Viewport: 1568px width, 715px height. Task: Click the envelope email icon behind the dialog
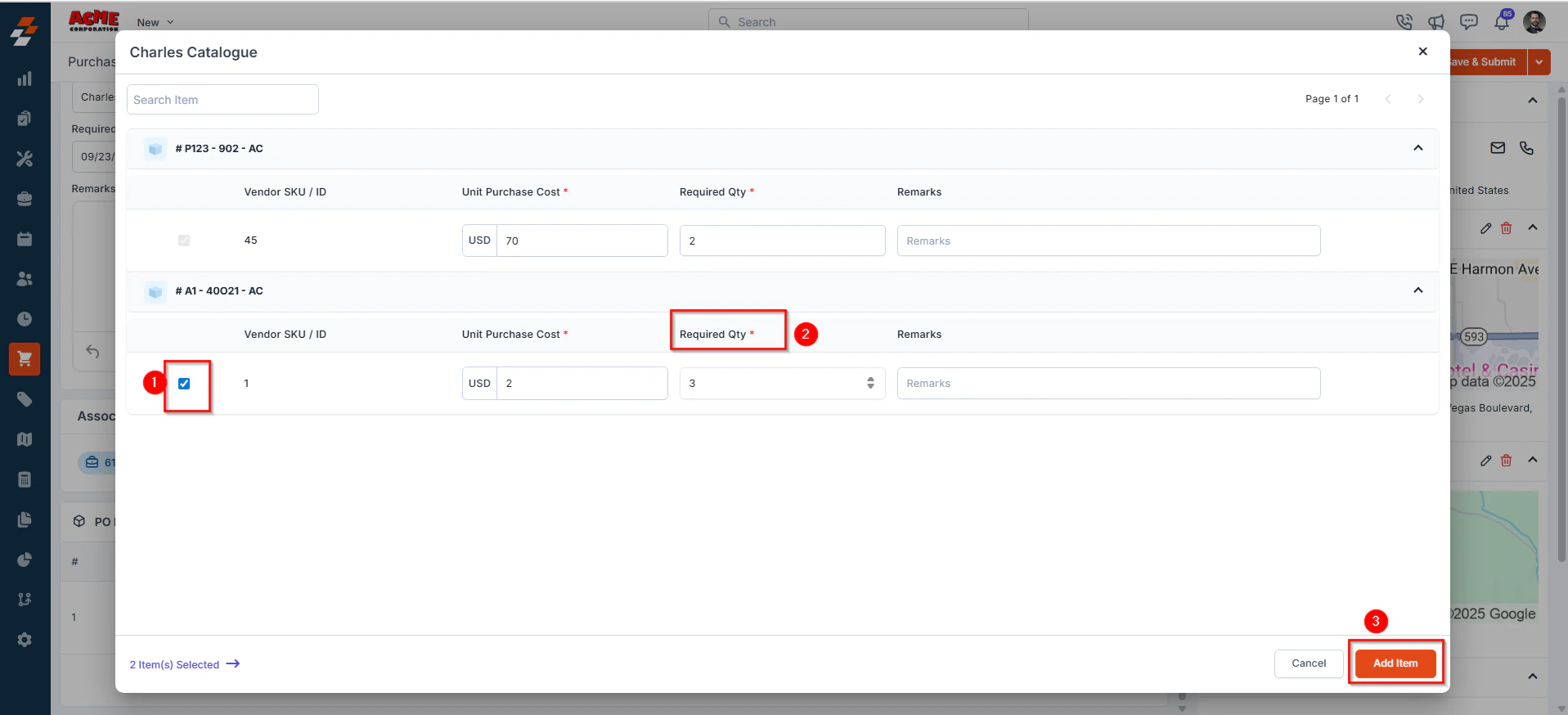(x=1498, y=148)
